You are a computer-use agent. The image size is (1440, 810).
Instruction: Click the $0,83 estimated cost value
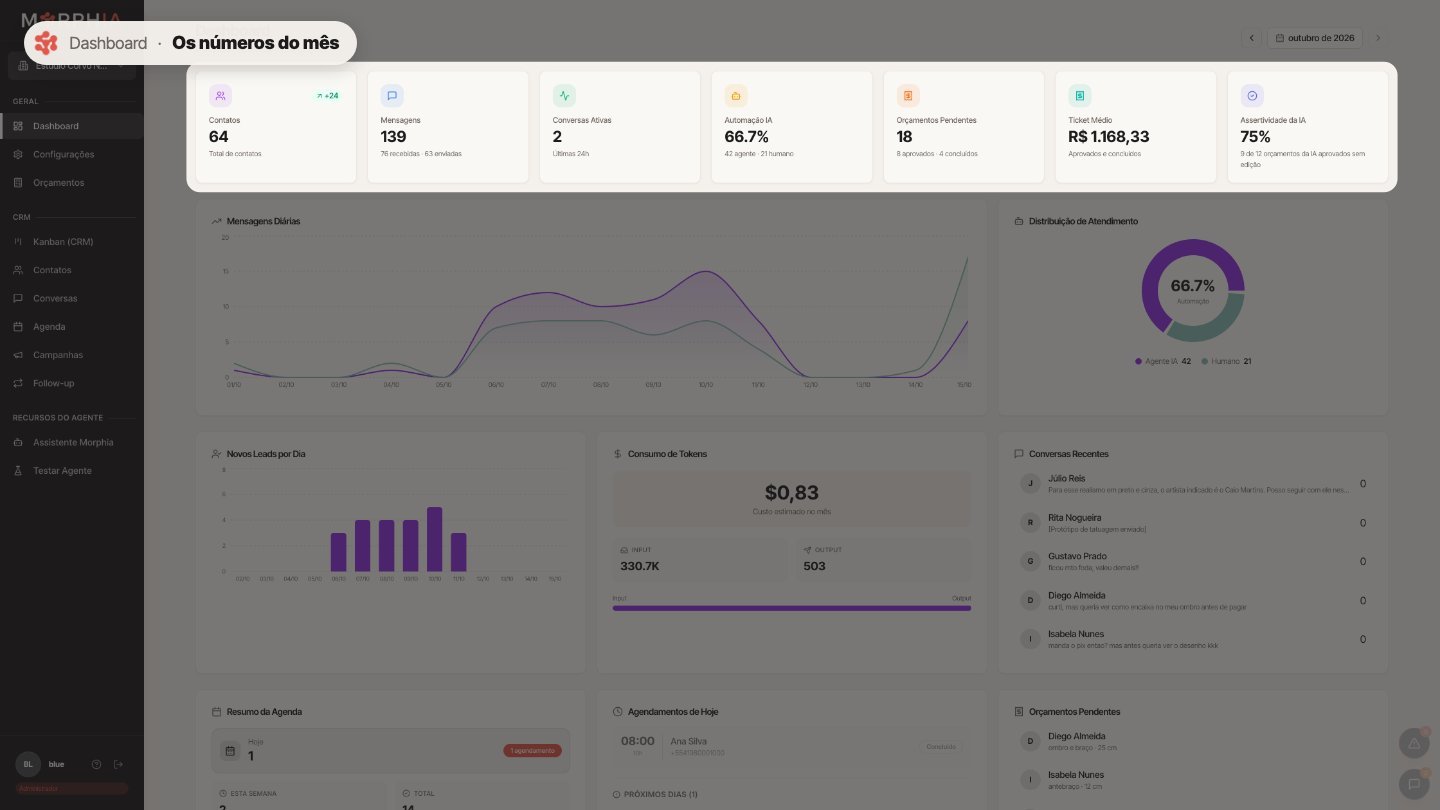(x=792, y=492)
